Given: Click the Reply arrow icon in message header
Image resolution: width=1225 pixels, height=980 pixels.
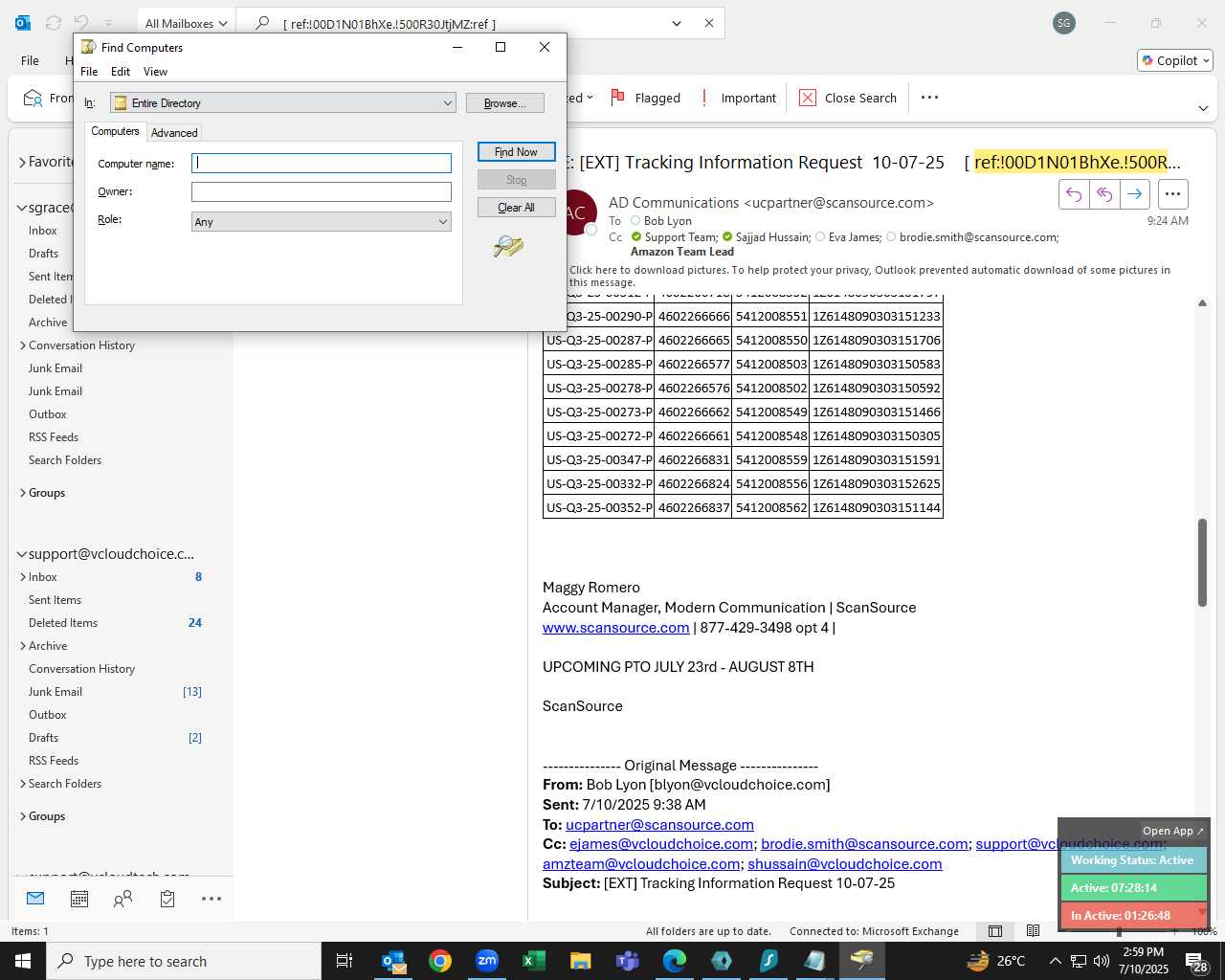Looking at the screenshot, I should [1074, 194].
